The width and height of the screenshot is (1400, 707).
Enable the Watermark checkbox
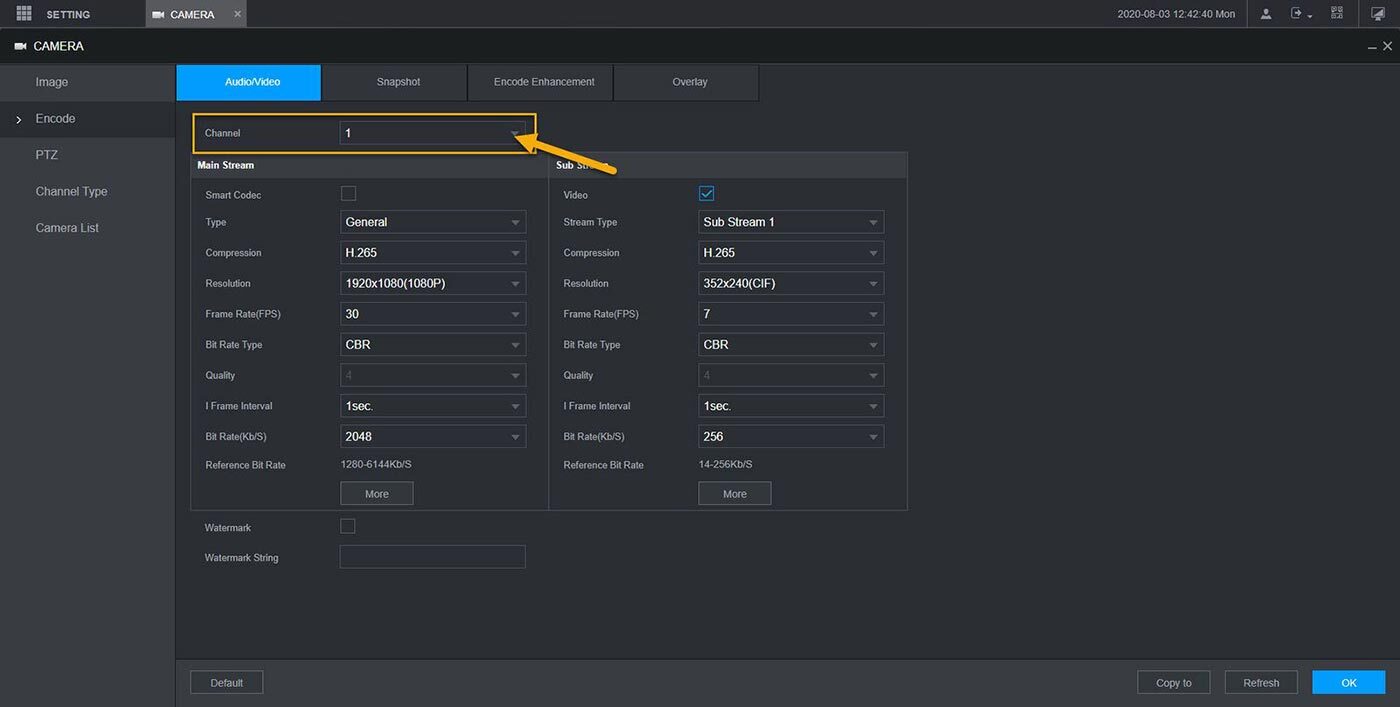point(348,526)
